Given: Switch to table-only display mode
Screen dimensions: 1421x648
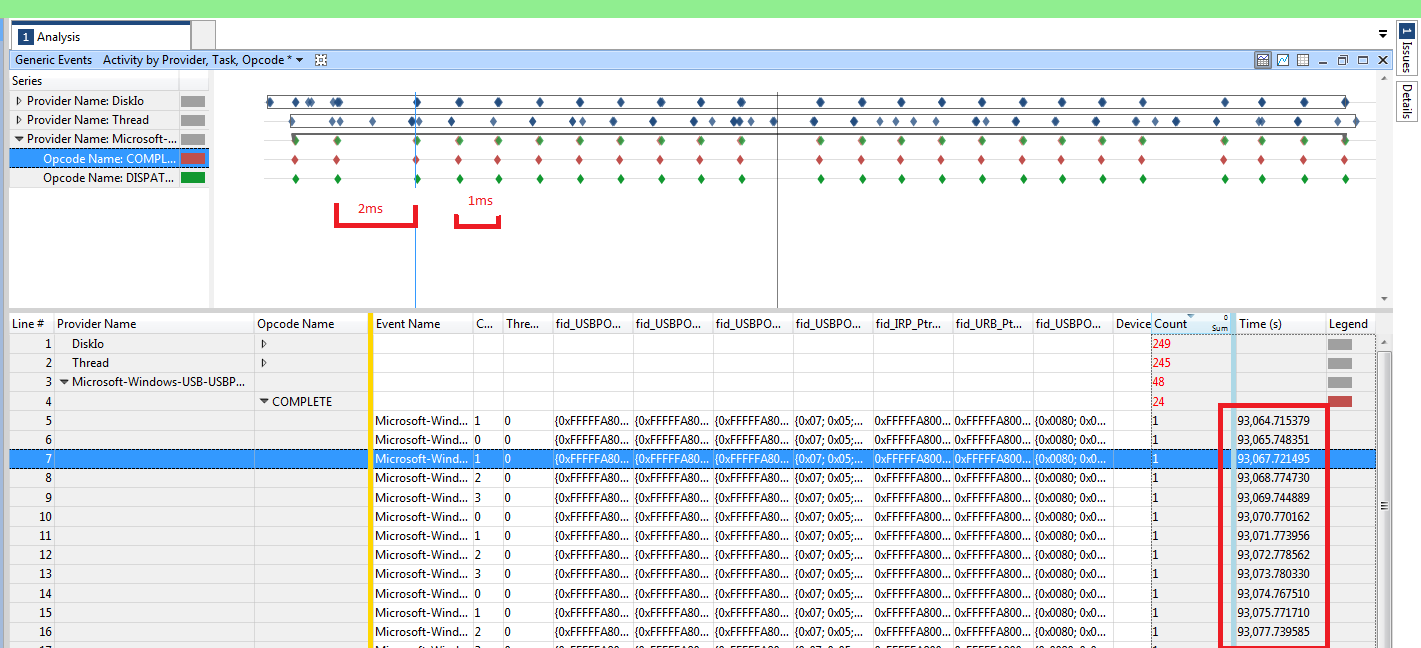Looking at the screenshot, I should point(1303,60).
